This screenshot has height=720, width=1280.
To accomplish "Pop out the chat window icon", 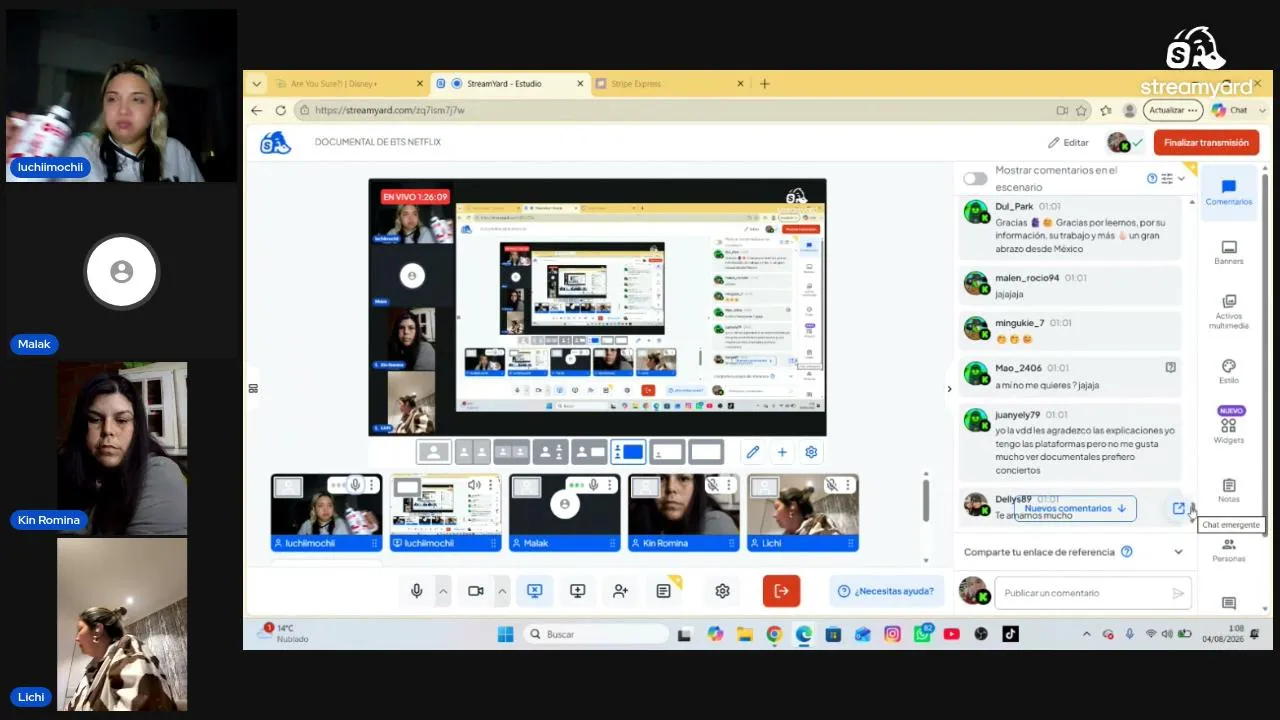I will 1178,509.
